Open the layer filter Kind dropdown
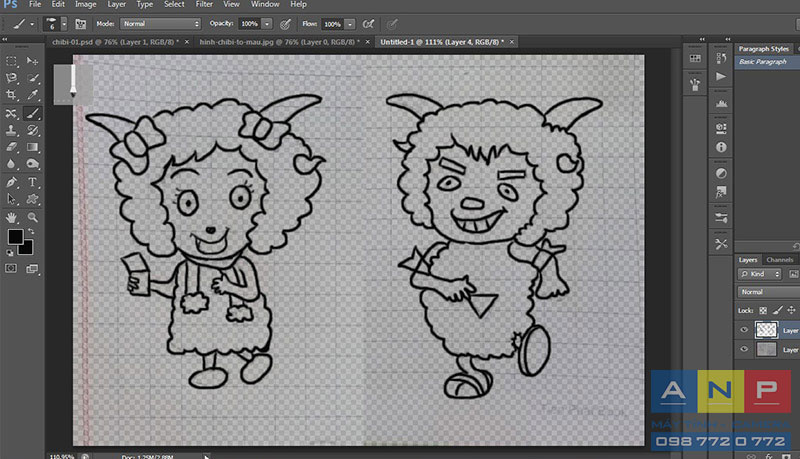This screenshot has width=800, height=459. [x=759, y=274]
